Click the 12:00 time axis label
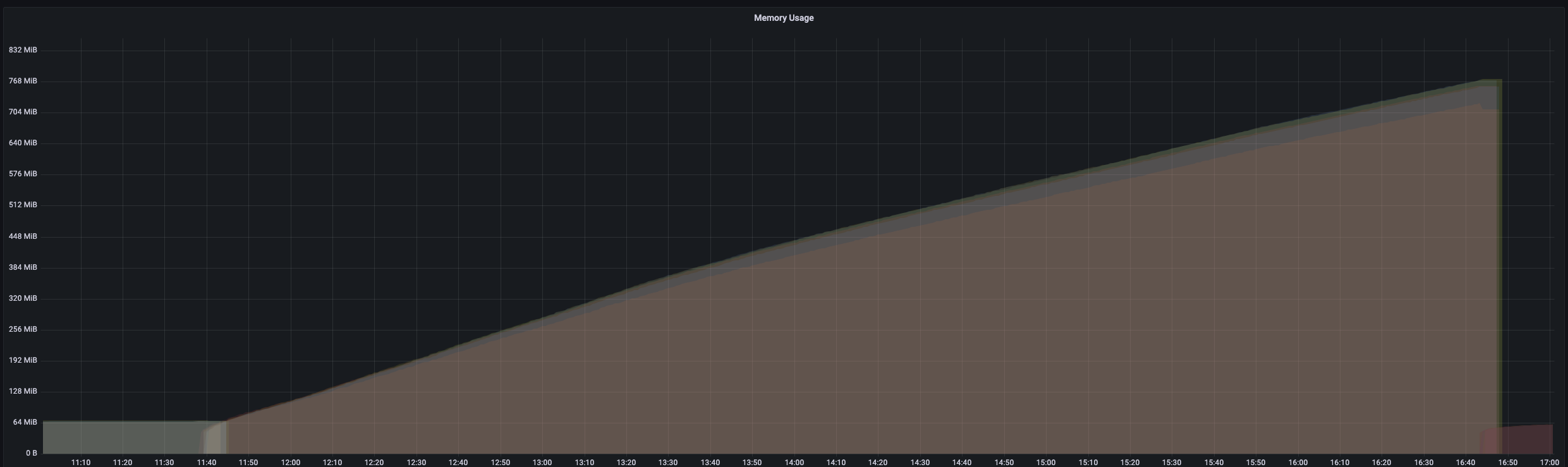The height and width of the screenshot is (467, 1568). pyautogui.click(x=291, y=463)
